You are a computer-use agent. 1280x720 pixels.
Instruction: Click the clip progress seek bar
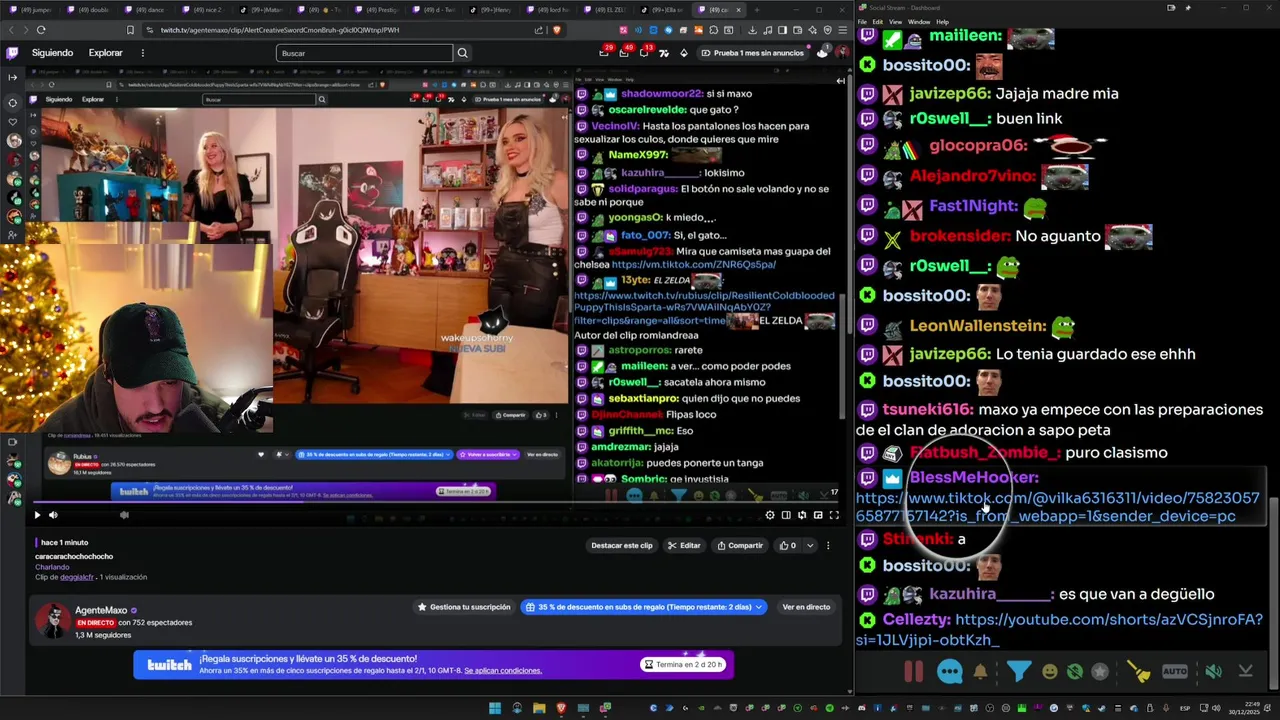[x=437, y=503]
